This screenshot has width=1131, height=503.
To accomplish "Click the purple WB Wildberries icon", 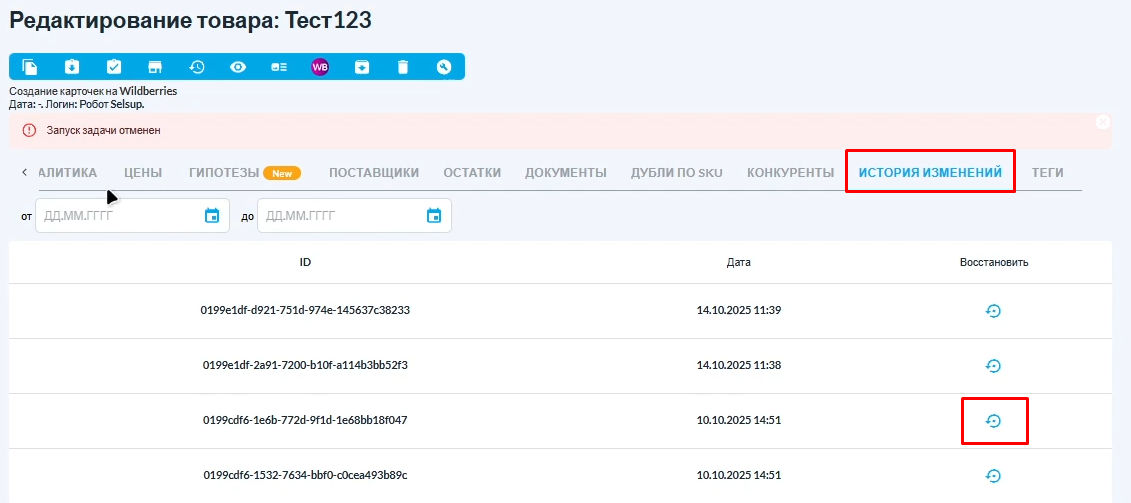I will [320, 67].
